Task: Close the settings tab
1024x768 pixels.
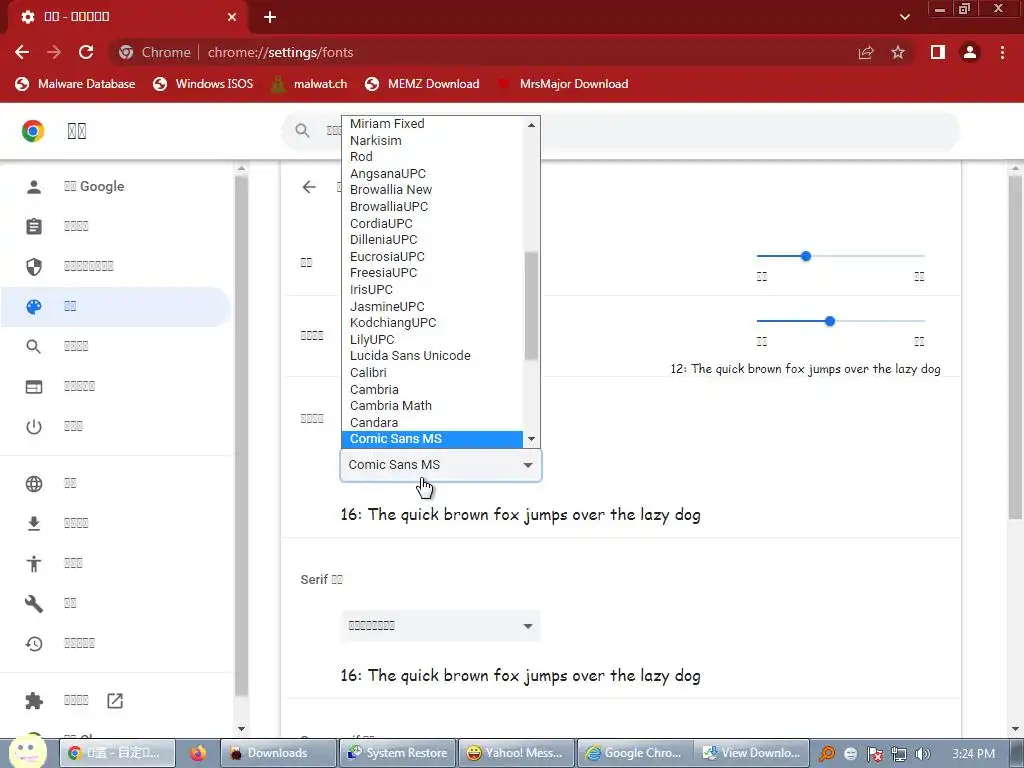Action: pyautogui.click(x=232, y=17)
